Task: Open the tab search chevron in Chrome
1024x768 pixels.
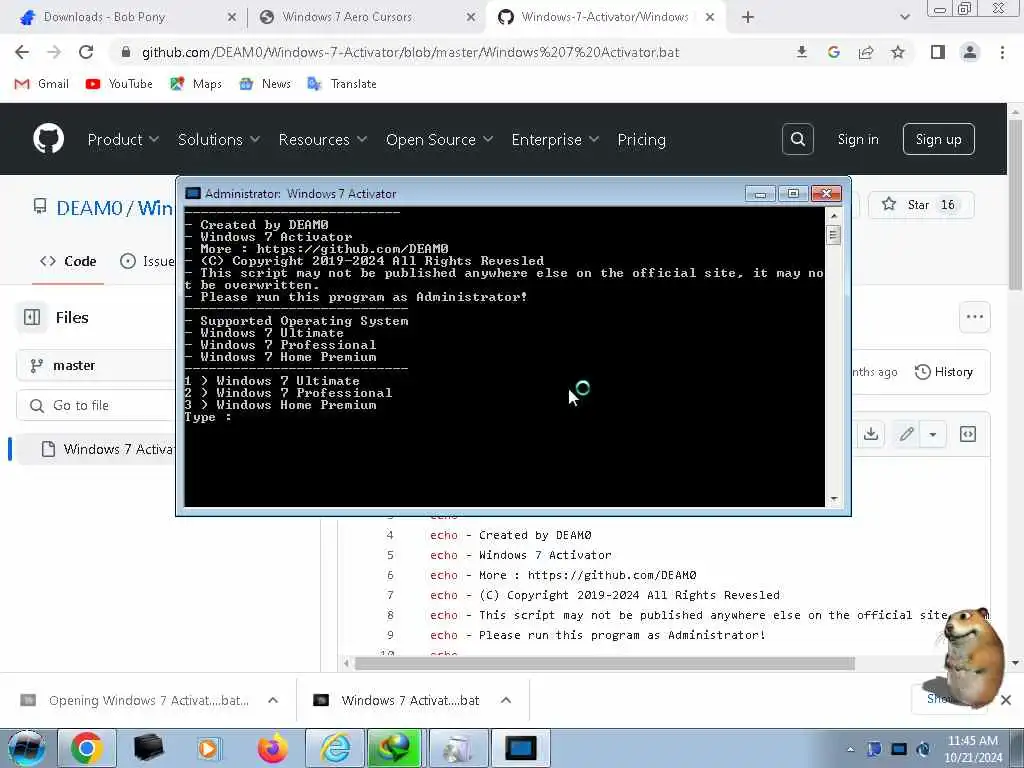Action: click(x=904, y=17)
